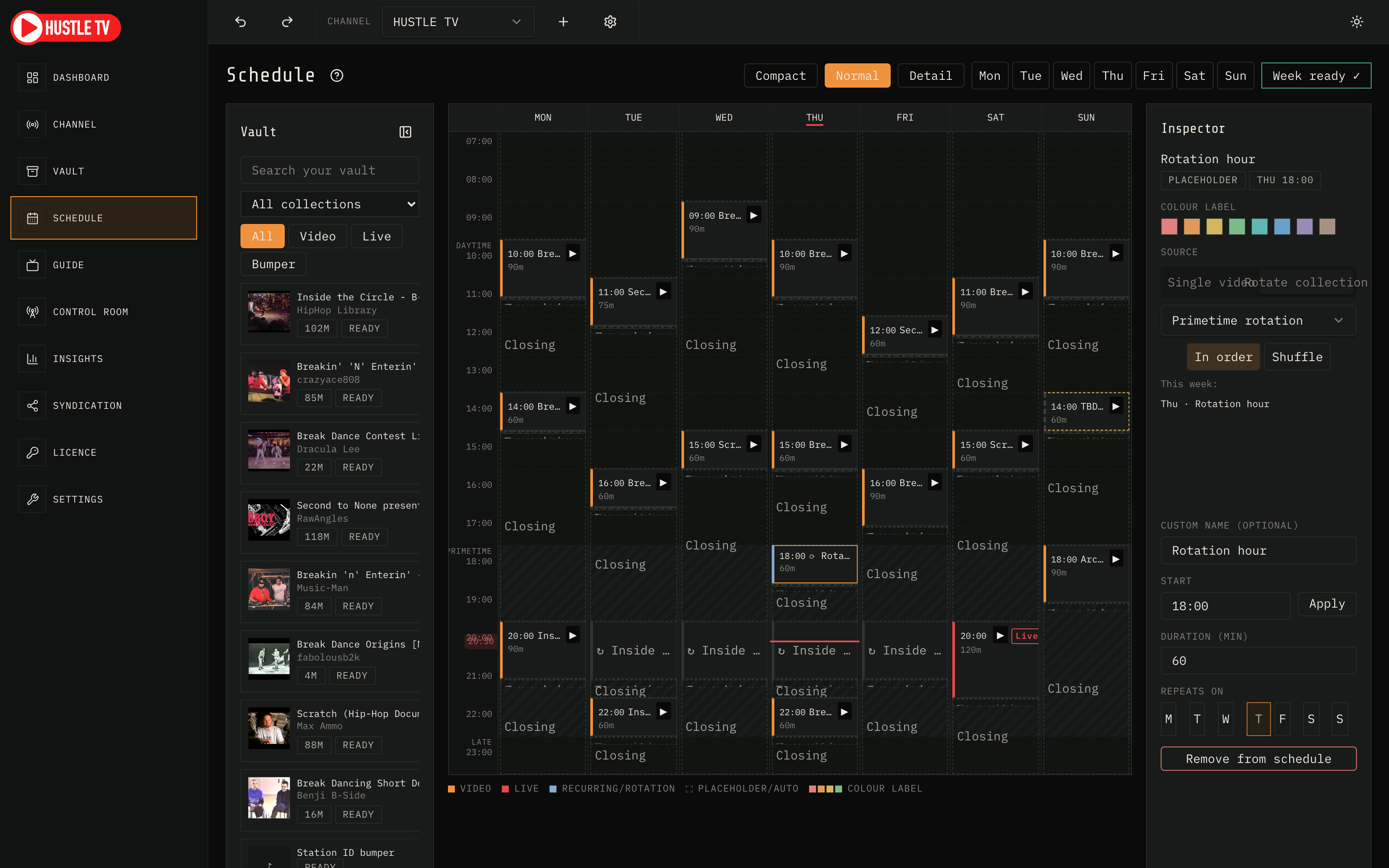Play Friday 12:00 Sec... block preview
Screen dimensions: 1389x868
point(935,329)
